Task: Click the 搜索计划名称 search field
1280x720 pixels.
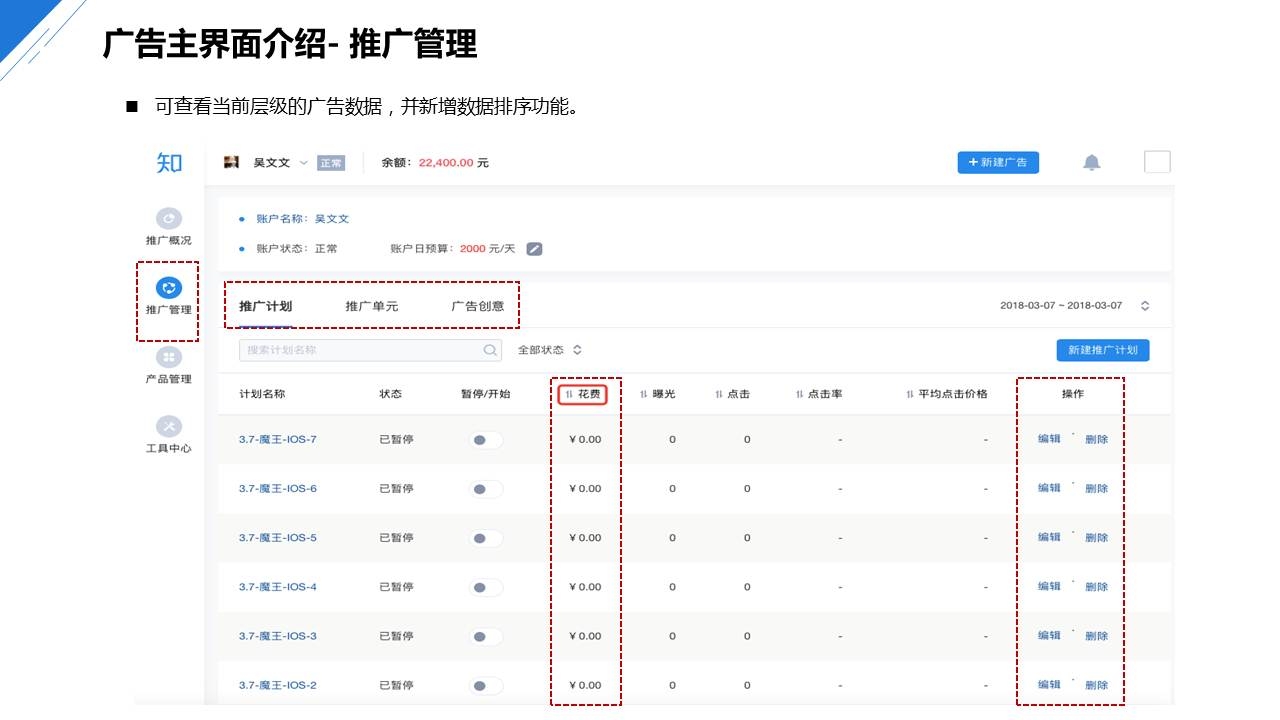Action: (x=360, y=351)
